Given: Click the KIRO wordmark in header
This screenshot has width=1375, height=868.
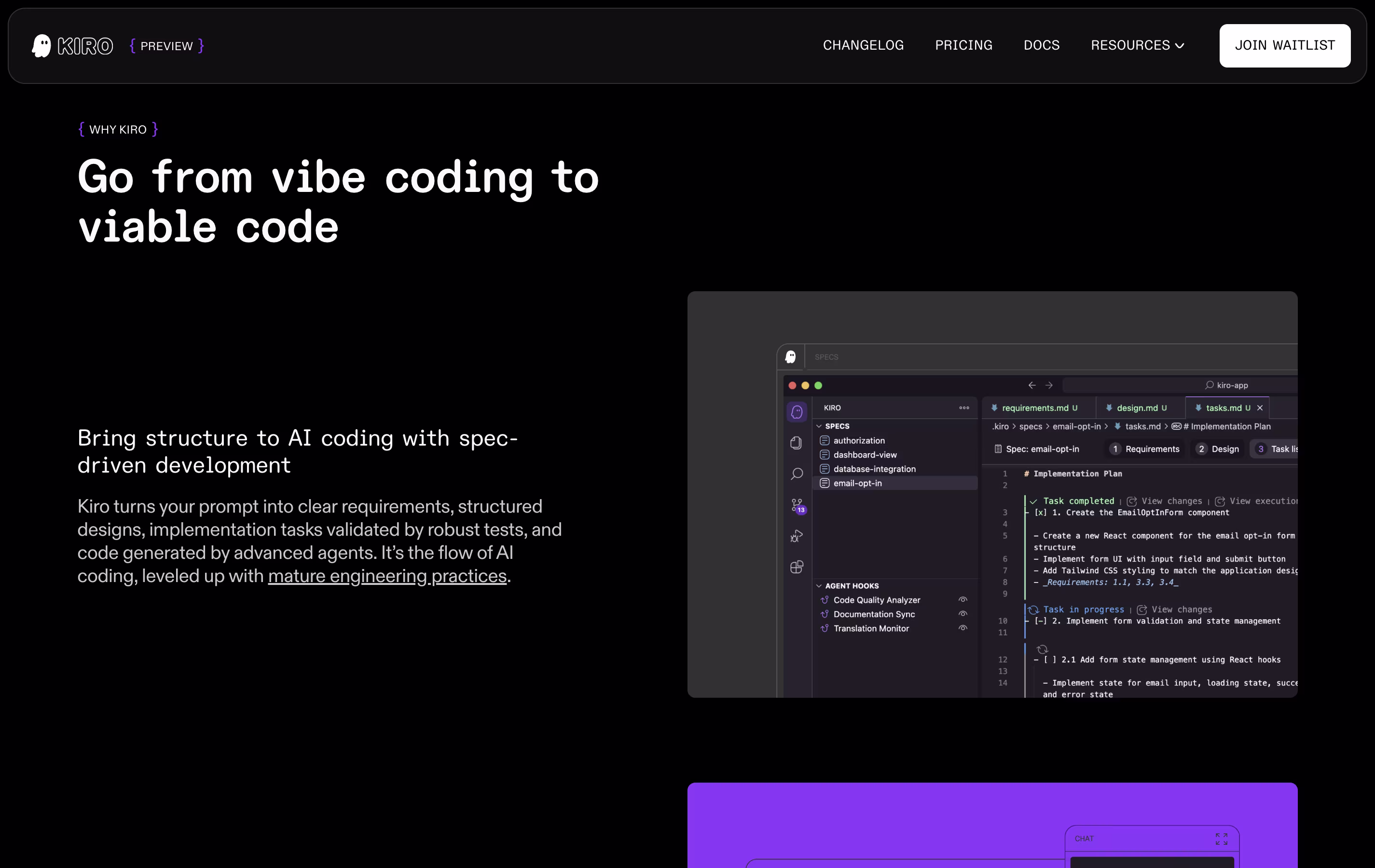Looking at the screenshot, I should pos(85,46).
